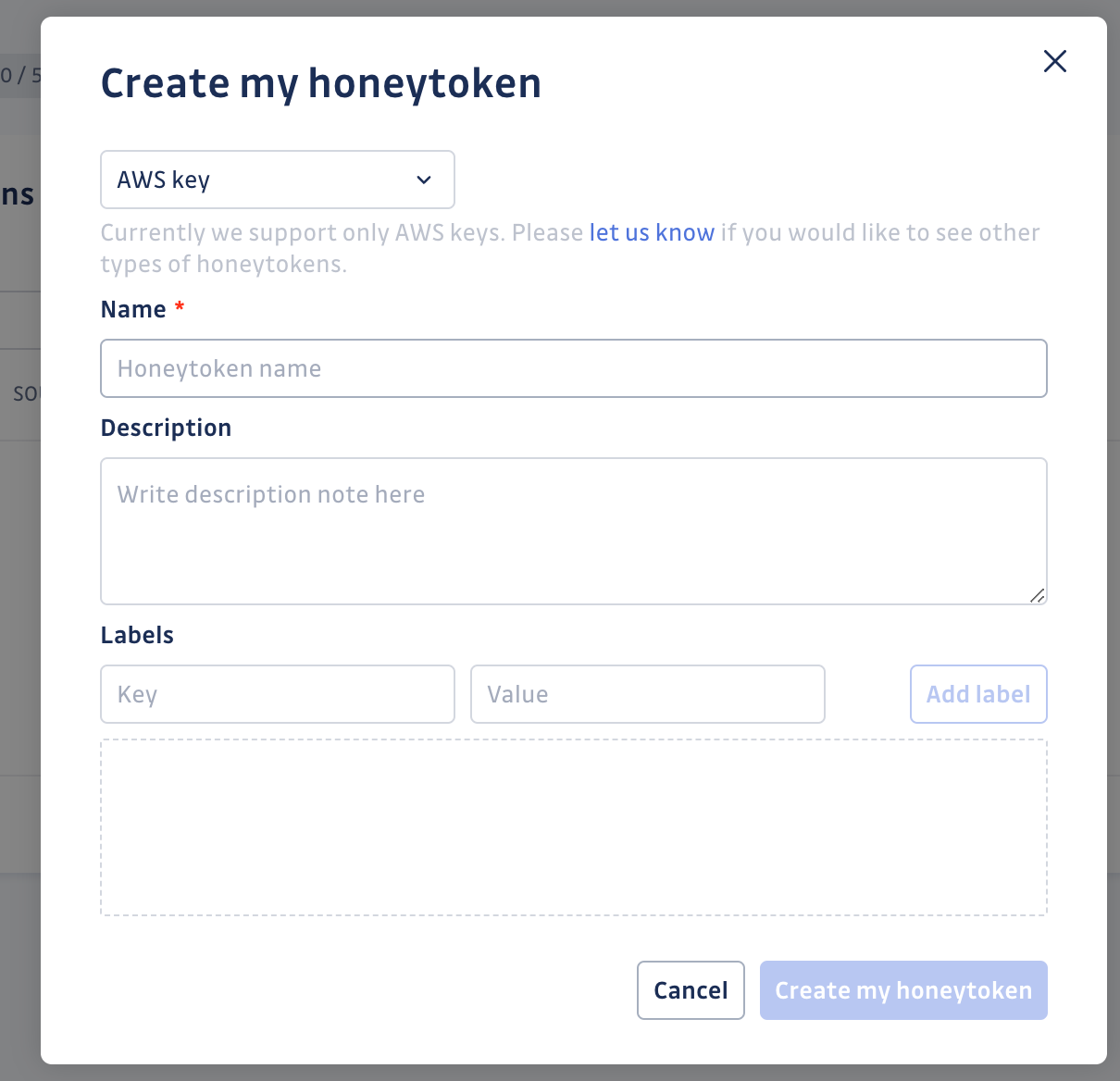The height and width of the screenshot is (1081, 1120).
Task: Click the empty dashed labels container
Action: coord(574,827)
